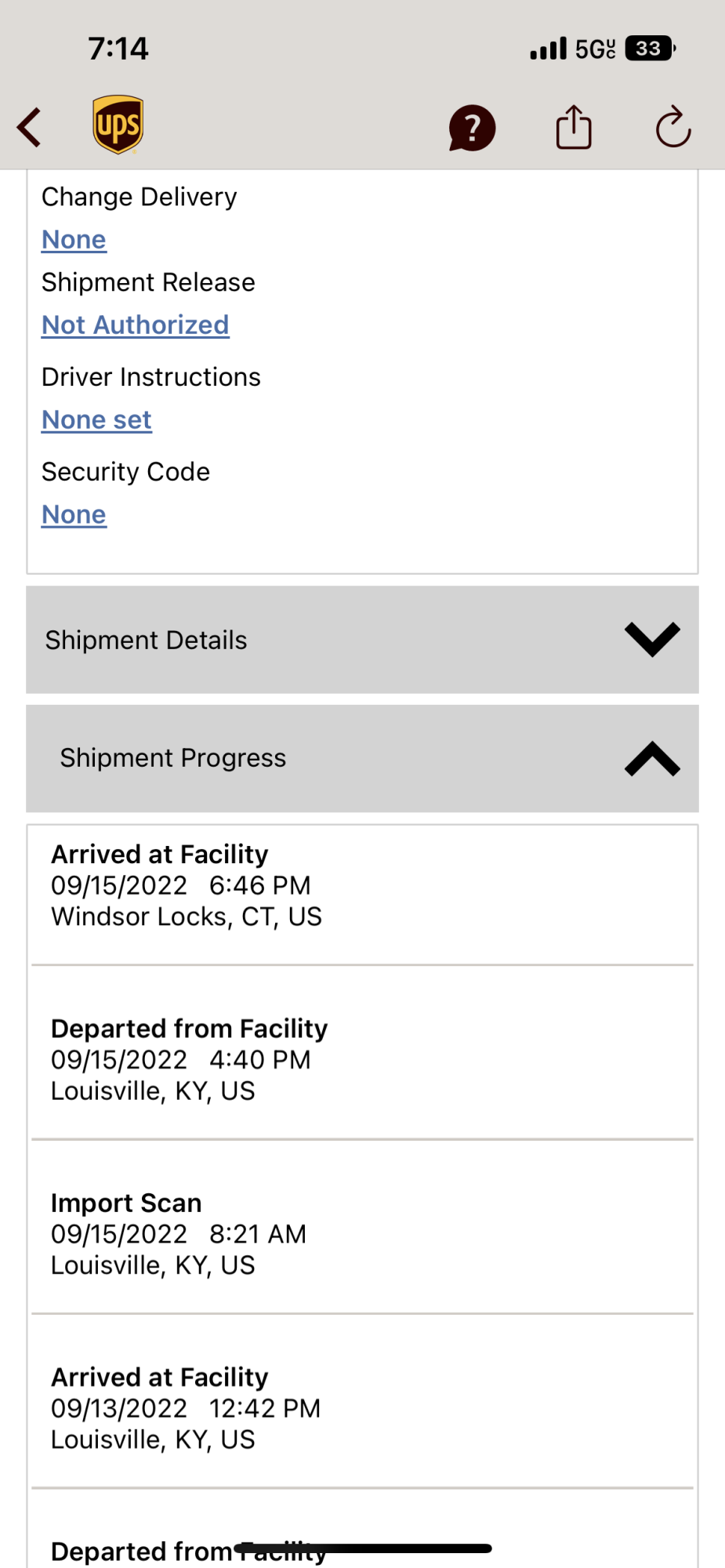The width and height of the screenshot is (725, 1568).
Task: Open the Change Delivery None link
Action: [x=74, y=239]
